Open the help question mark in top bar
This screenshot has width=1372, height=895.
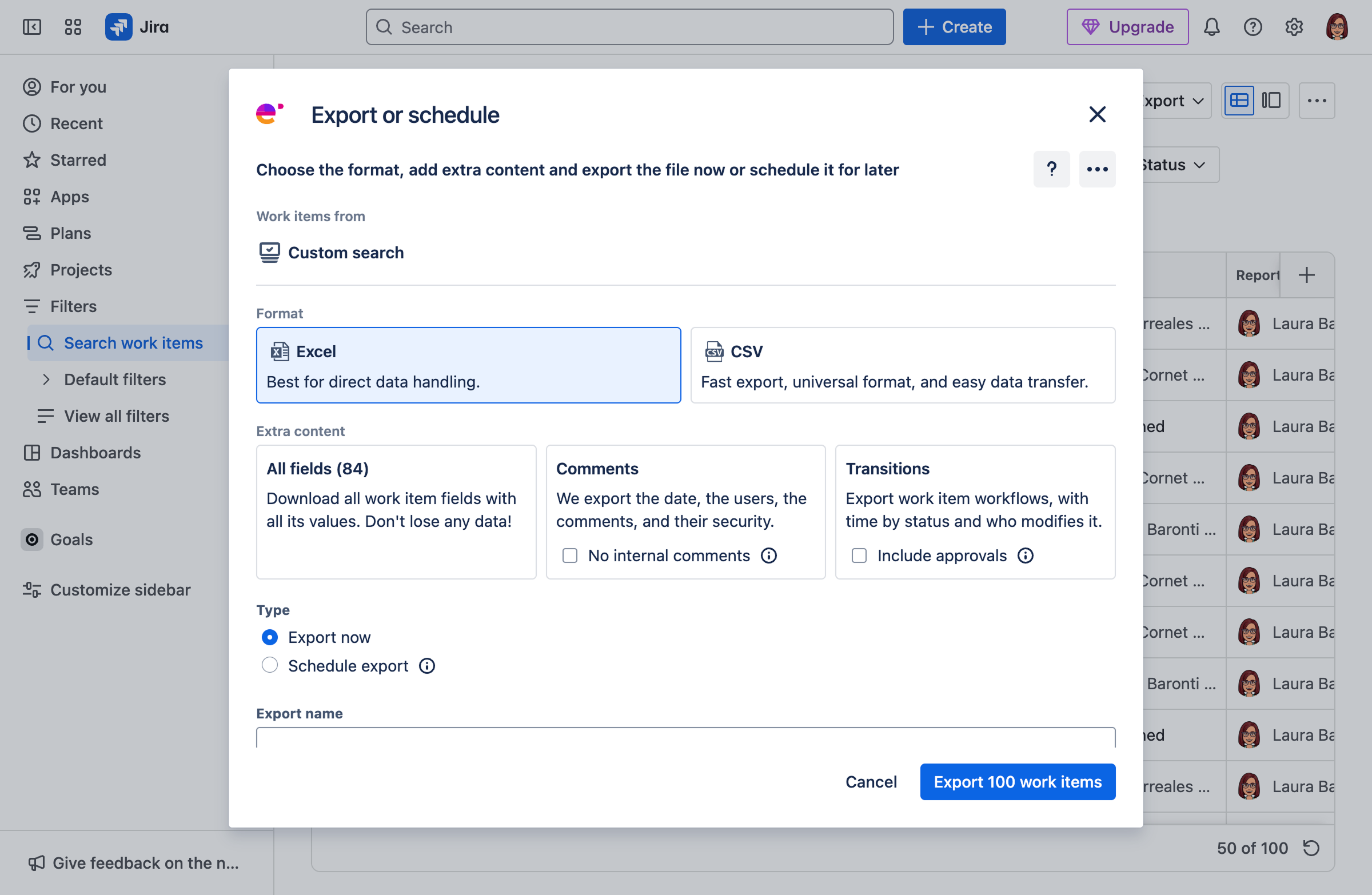tap(1252, 27)
